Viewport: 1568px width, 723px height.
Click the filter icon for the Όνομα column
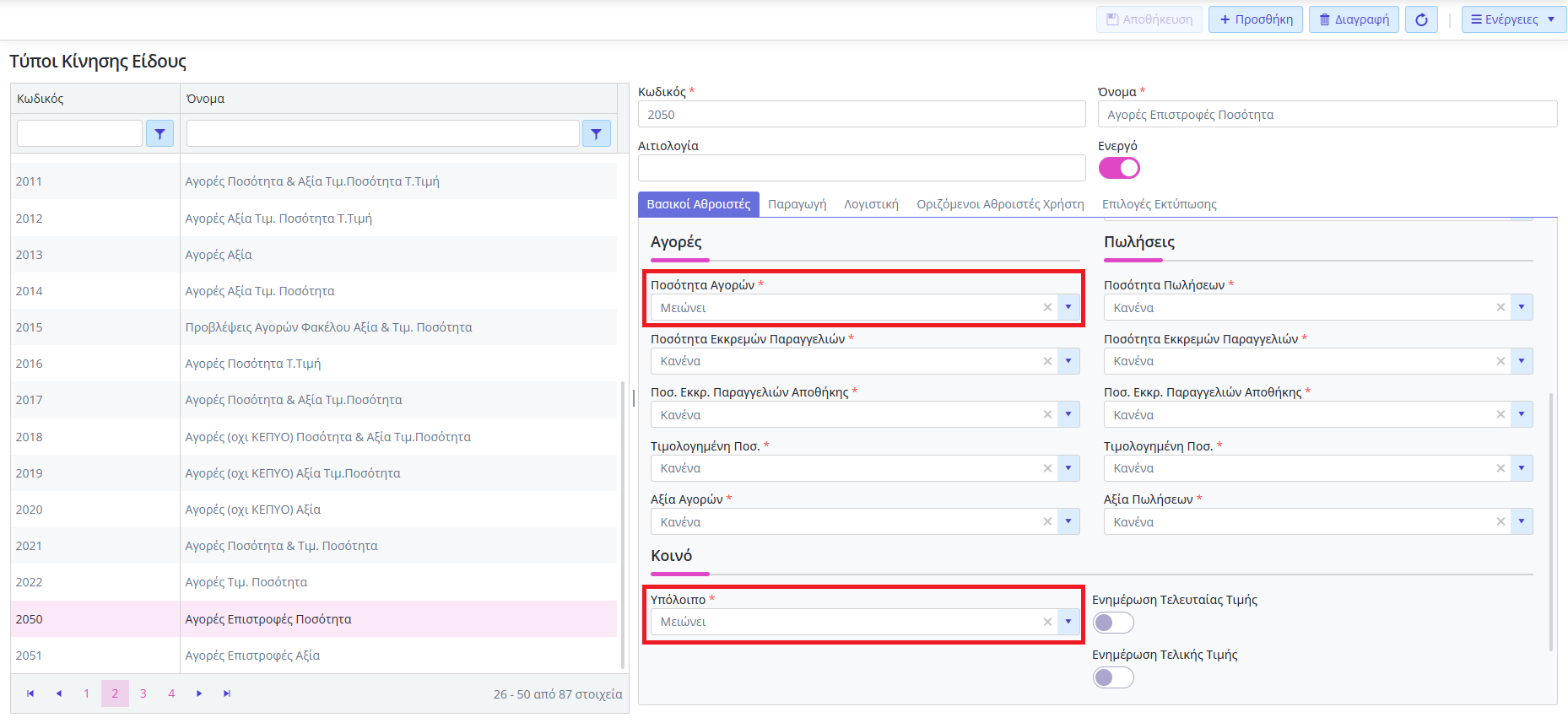coord(596,133)
